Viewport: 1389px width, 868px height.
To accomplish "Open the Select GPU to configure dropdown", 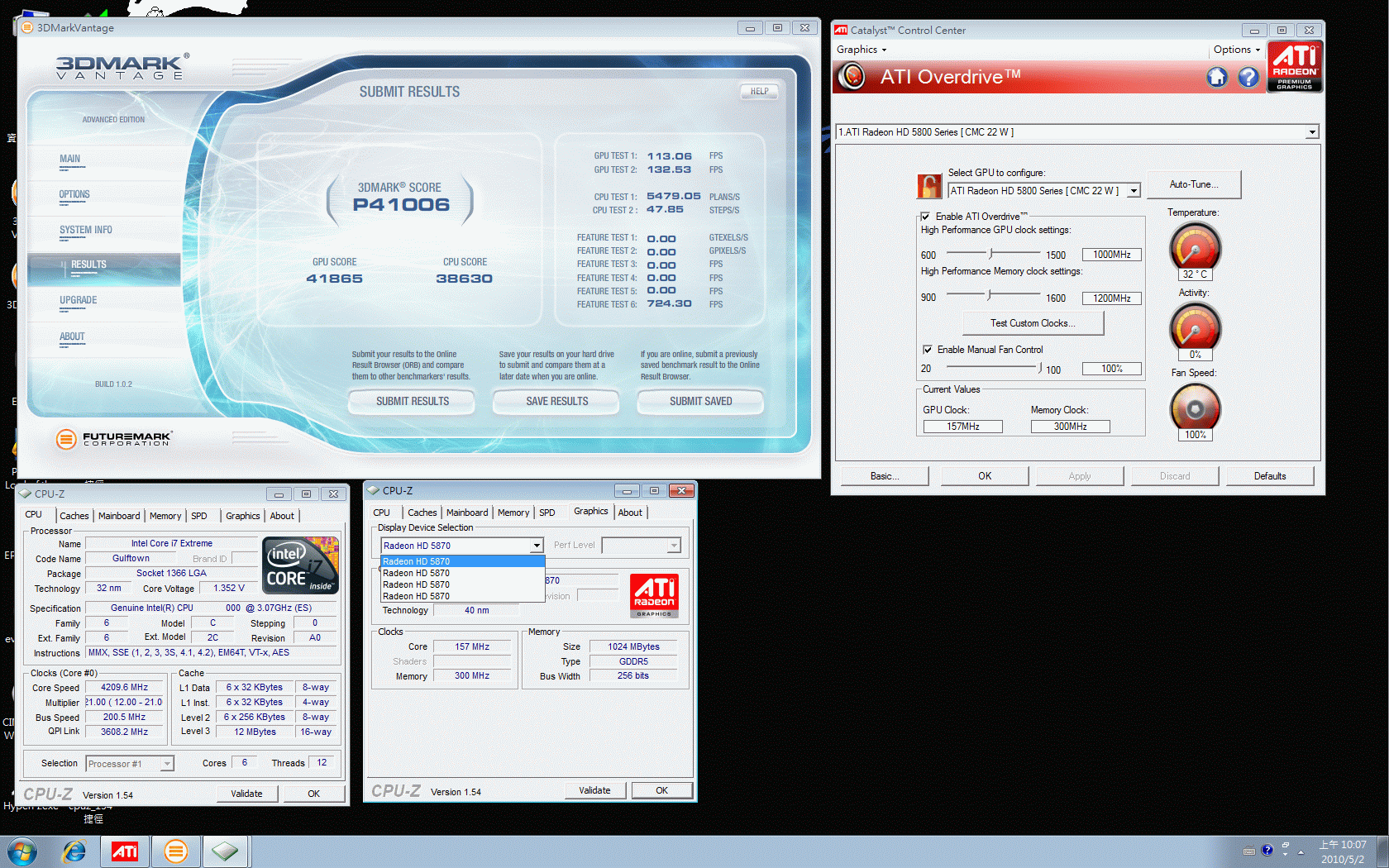I will click(x=1134, y=191).
